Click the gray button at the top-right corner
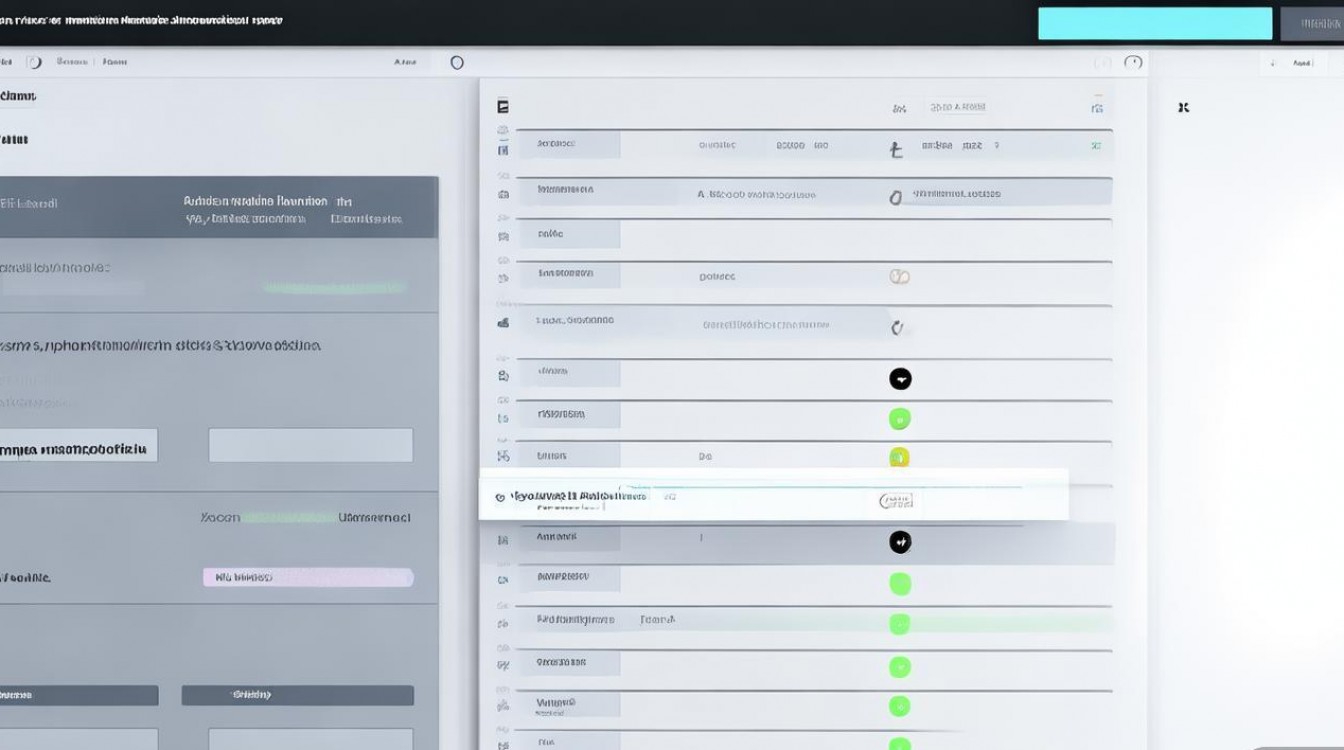This screenshot has width=1344, height=750. pos(1311,24)
